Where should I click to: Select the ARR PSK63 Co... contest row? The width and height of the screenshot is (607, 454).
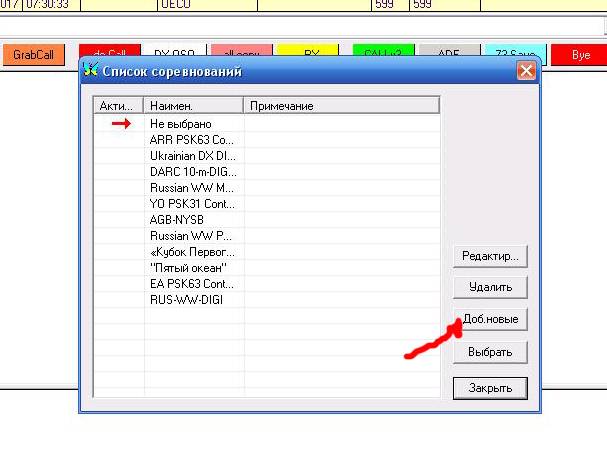coord(266,140)
